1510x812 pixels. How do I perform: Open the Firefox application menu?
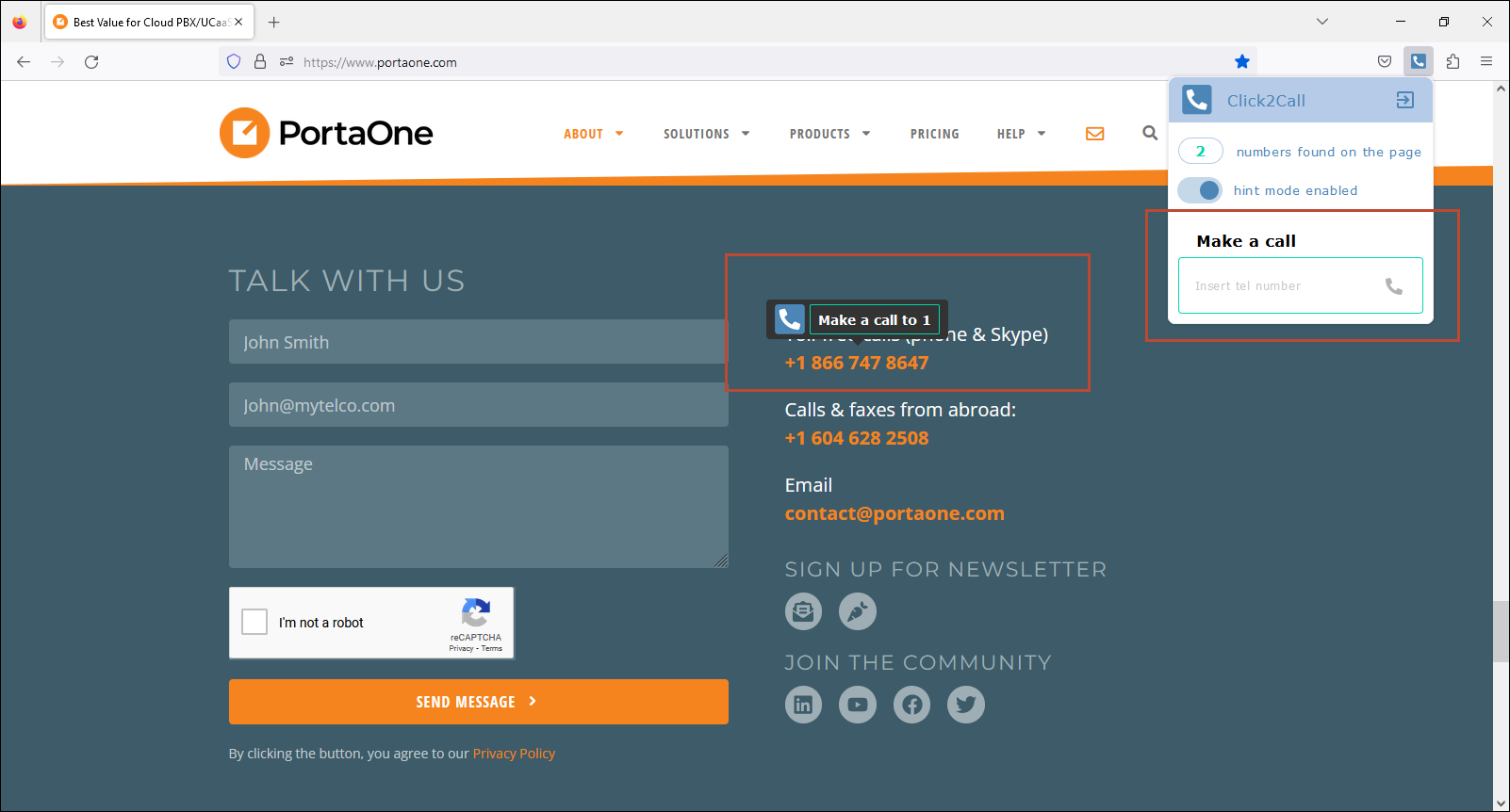coord(1486,61)
